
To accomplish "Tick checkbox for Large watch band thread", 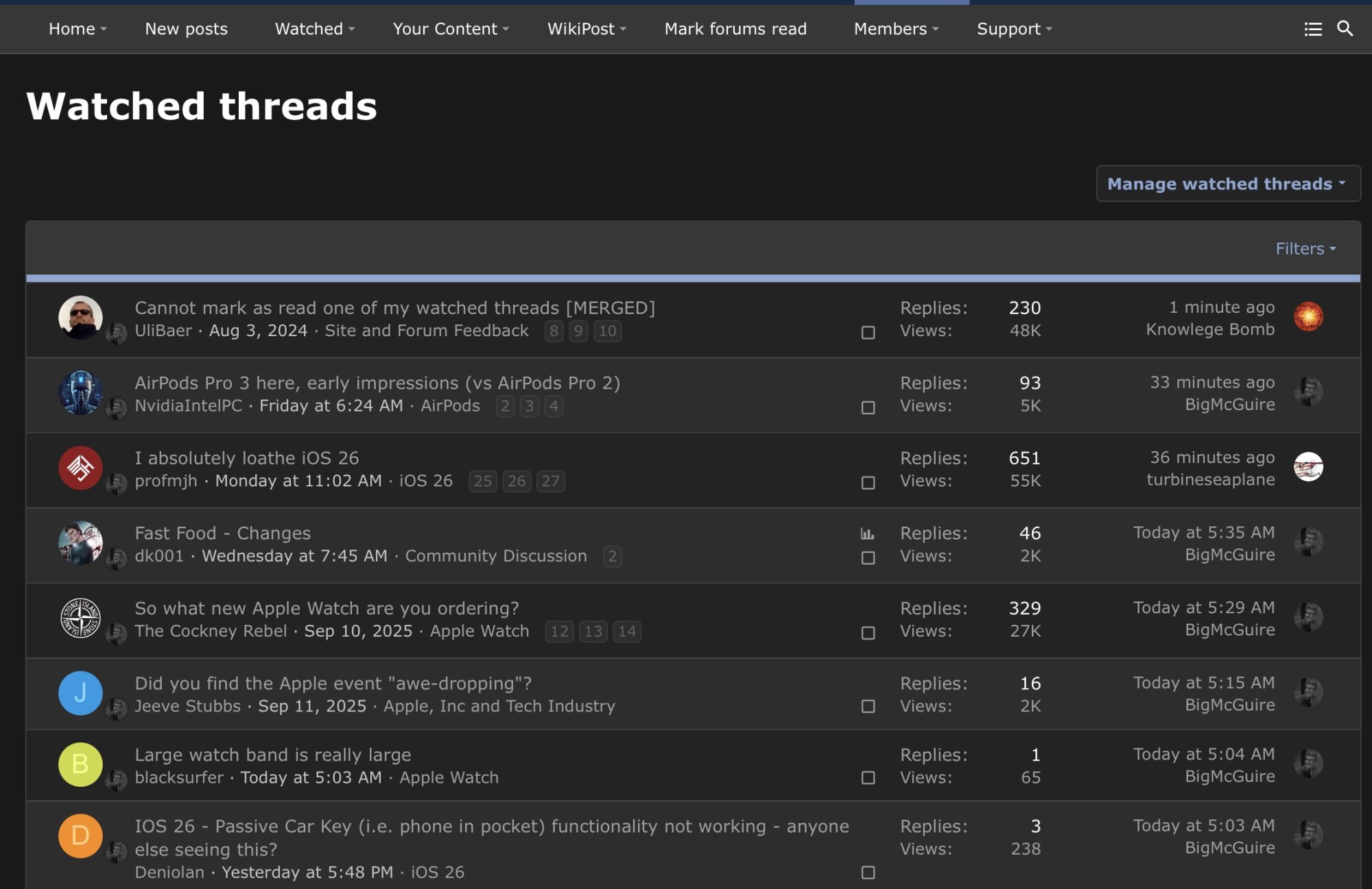I will pos(868,778).
